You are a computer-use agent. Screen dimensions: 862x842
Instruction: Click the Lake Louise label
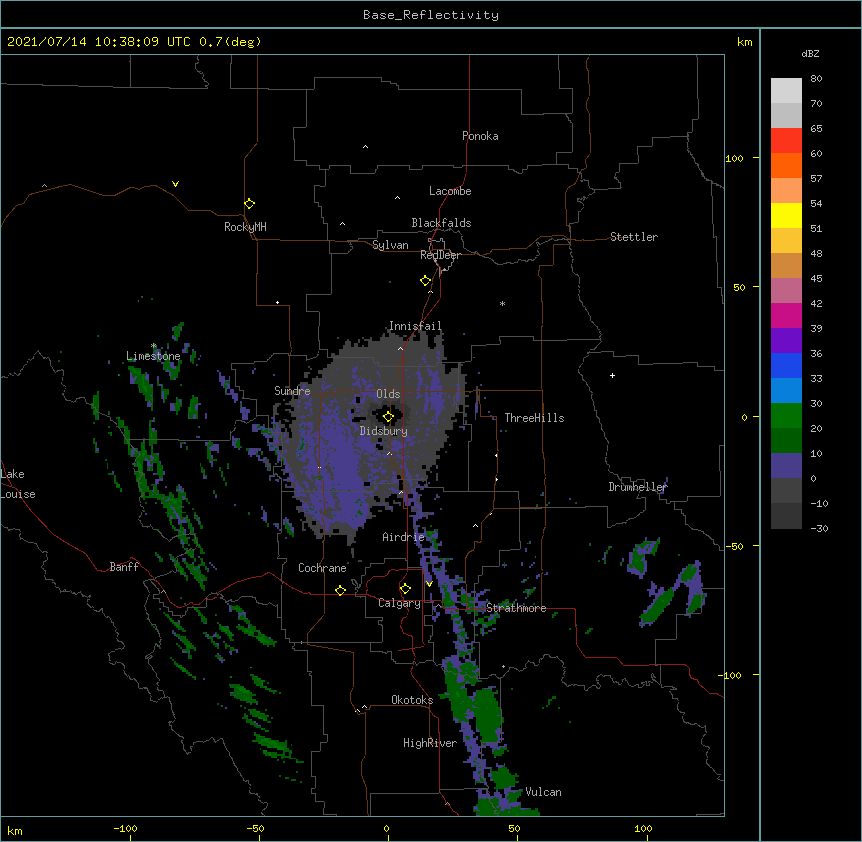click(18, 484)
